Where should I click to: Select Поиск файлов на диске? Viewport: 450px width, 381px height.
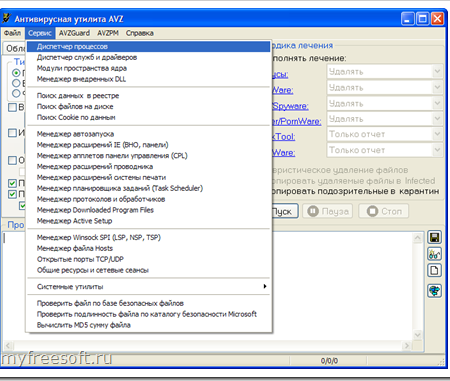(x=149, y=107)
